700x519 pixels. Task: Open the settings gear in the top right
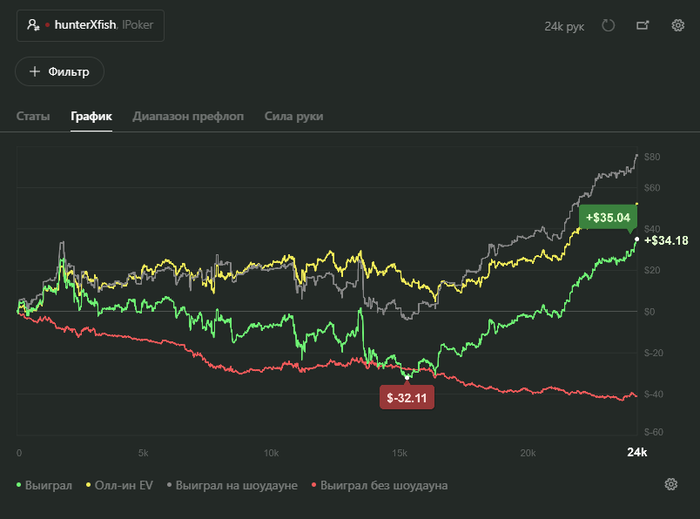point(678,25)
